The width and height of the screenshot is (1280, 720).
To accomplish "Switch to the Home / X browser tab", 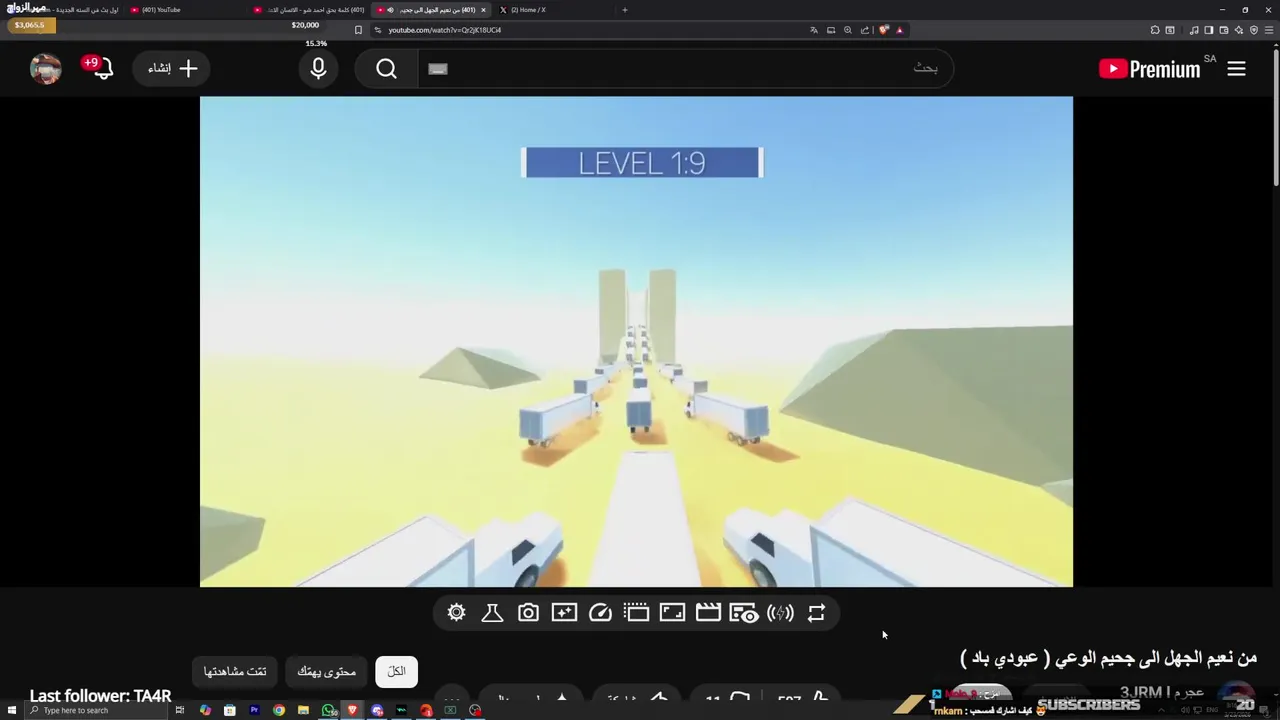I will coord(550,10).
